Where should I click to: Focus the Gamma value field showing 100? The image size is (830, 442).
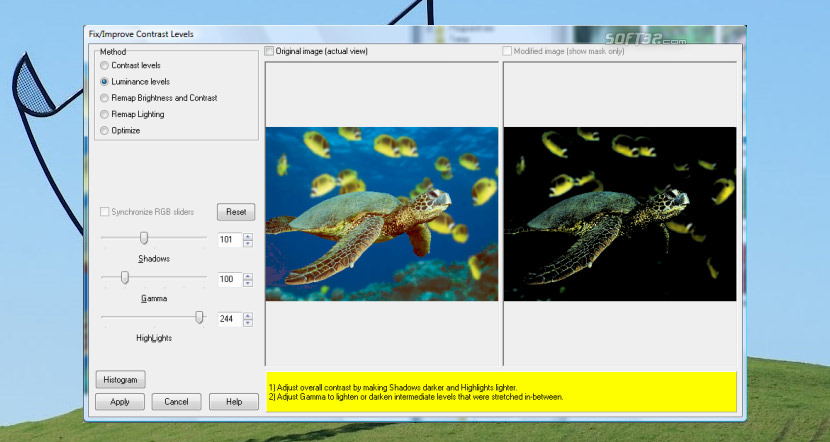230,279
